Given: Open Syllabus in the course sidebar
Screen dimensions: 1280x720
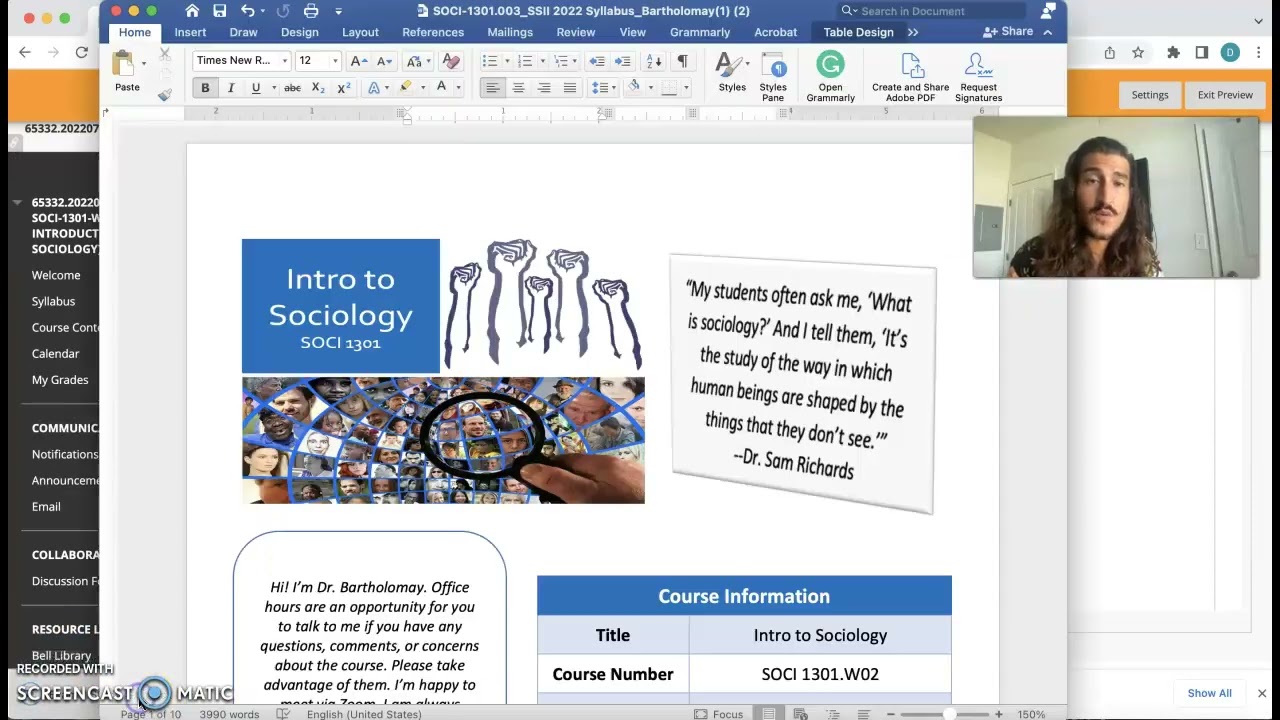Looking at the screenshot, I should tap(53, 301).
